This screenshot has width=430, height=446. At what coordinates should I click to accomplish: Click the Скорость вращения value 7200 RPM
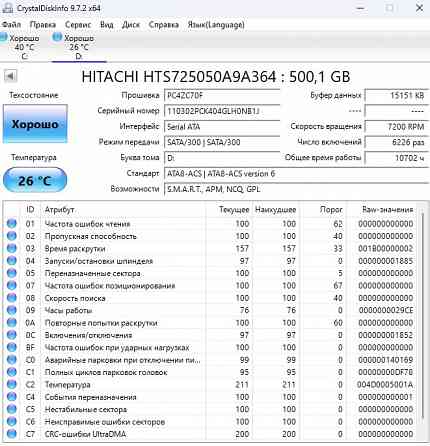coord(397,127)
